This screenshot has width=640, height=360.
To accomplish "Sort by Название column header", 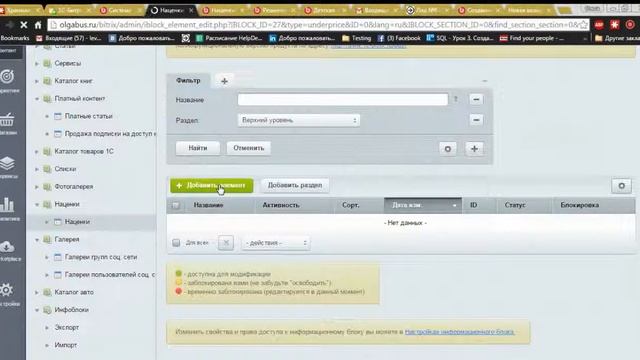I will [x=208, y=205].
